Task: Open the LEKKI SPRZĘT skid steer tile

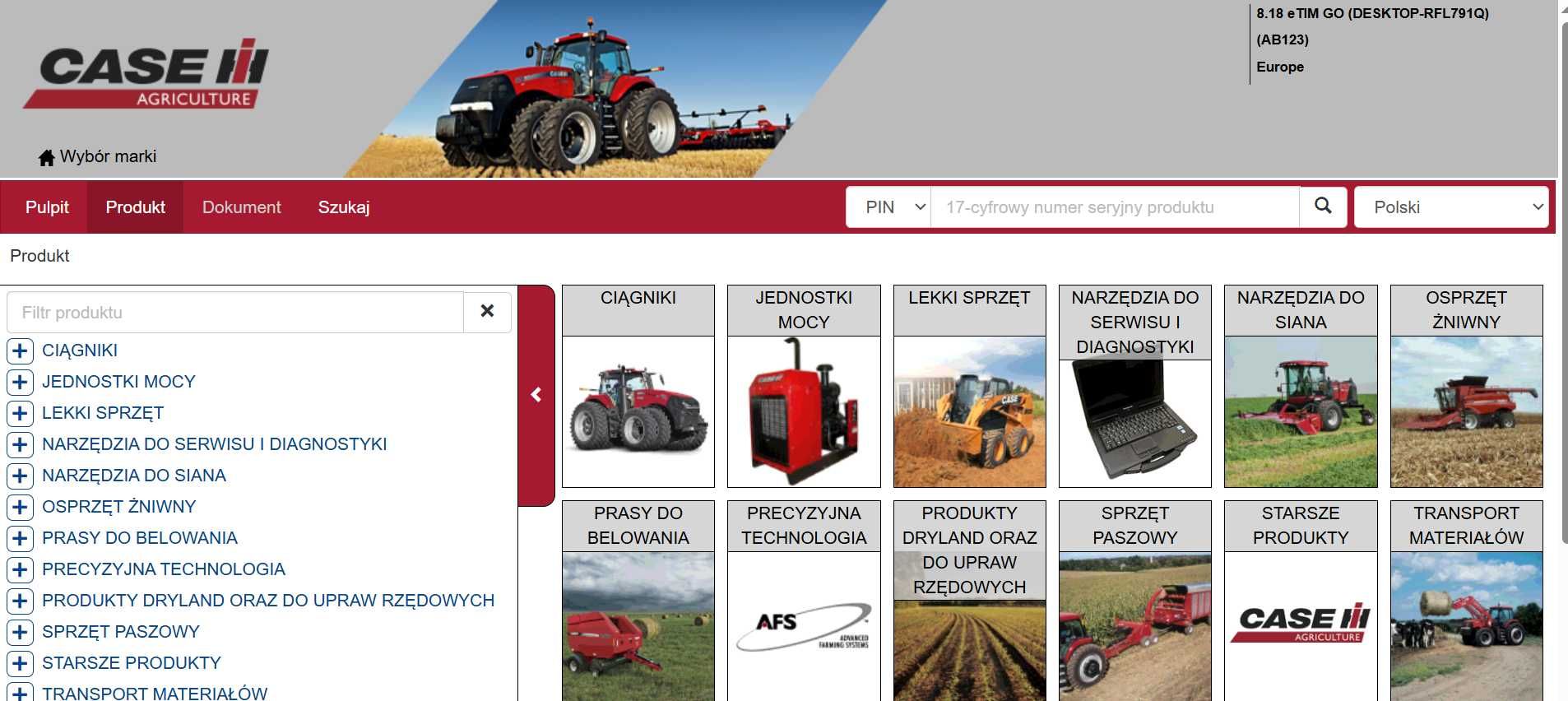Action: click(x=970, y=387)
